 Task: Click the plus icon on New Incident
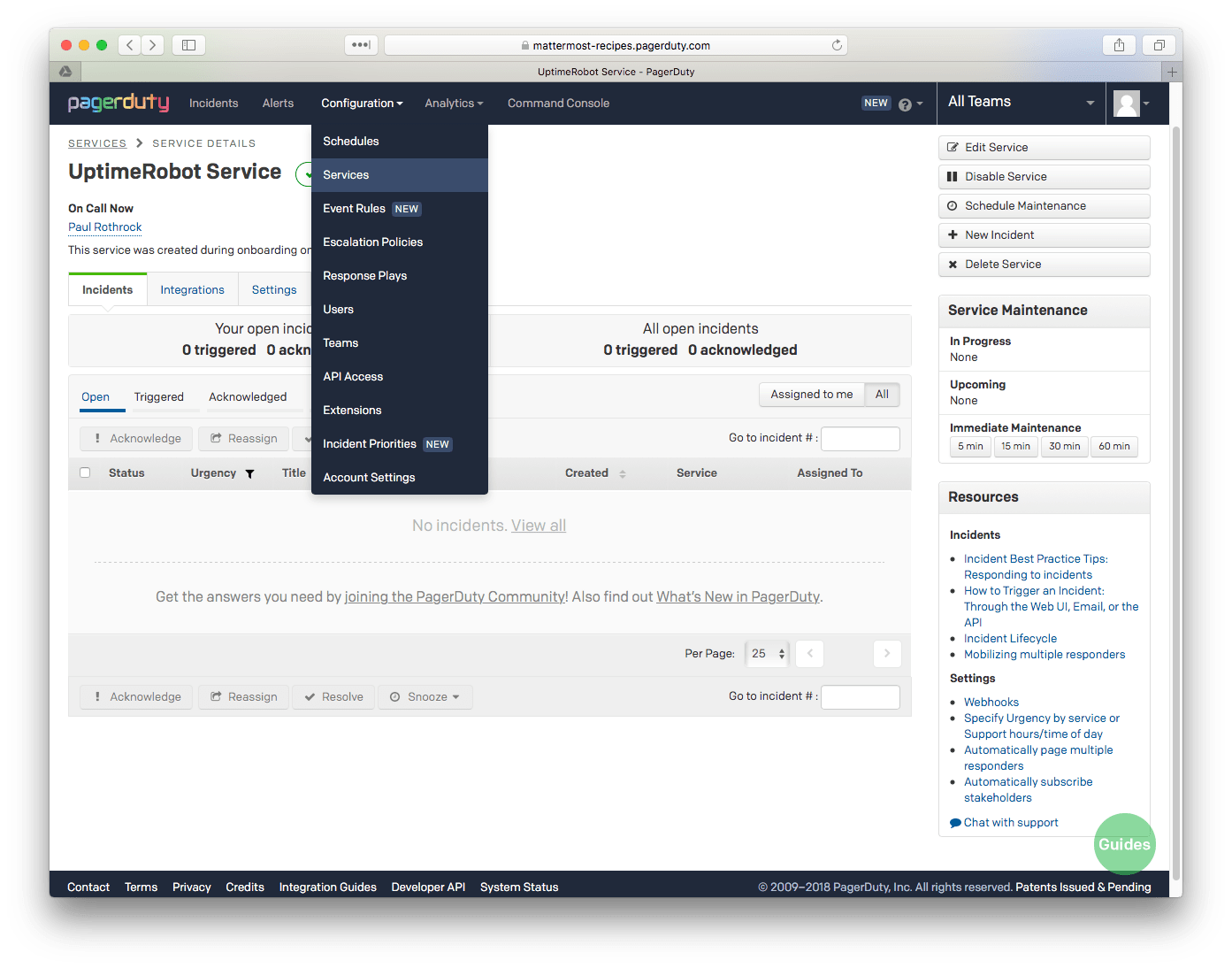tap(953, 234)
